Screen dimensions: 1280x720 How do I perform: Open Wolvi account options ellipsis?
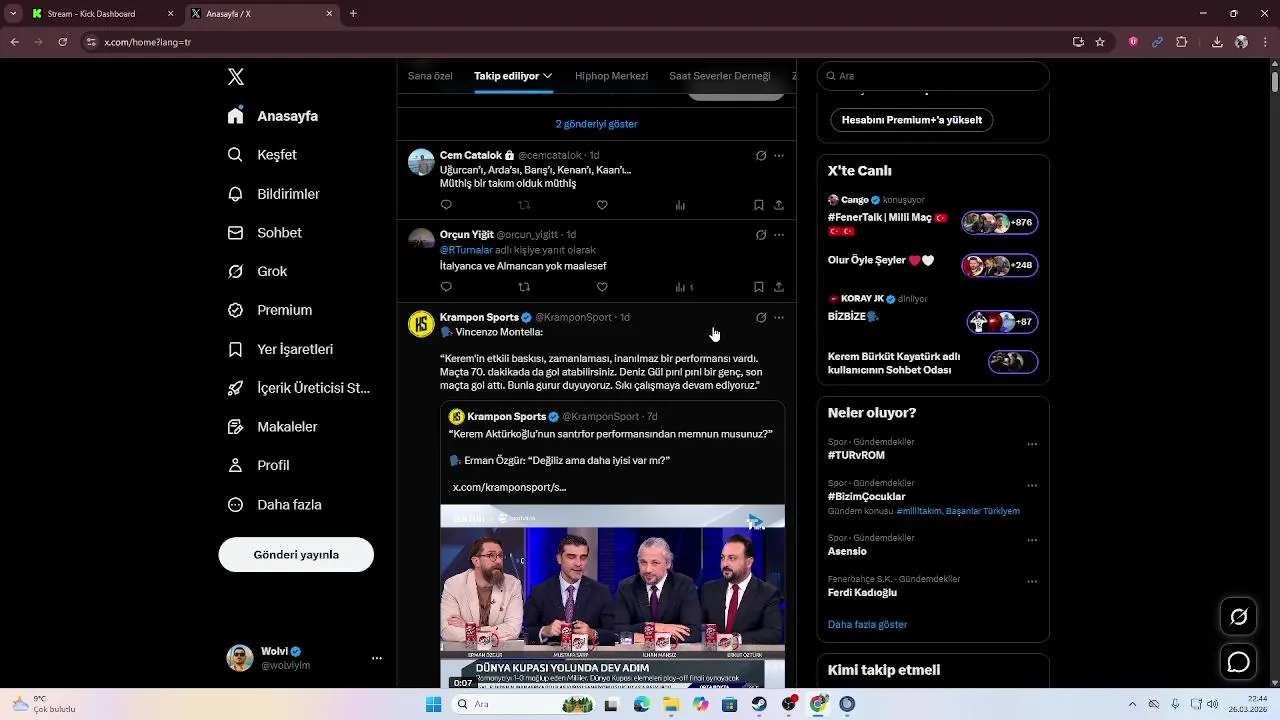[x=377, y=658]
